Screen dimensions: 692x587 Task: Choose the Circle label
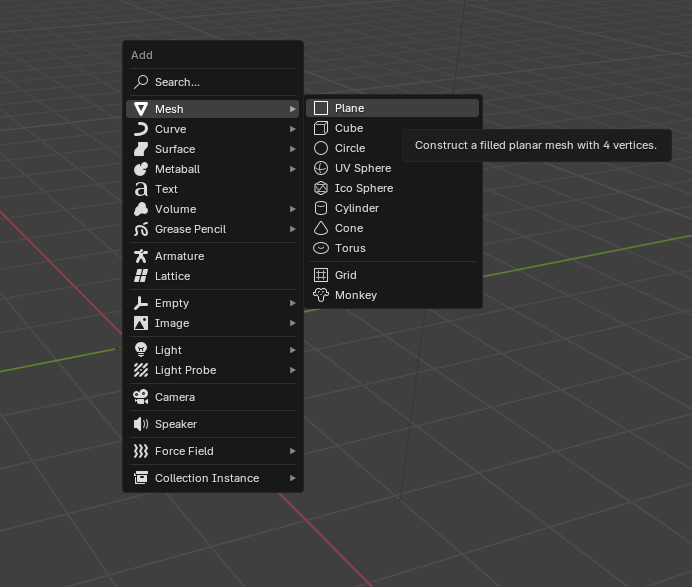tap(350, 148)
